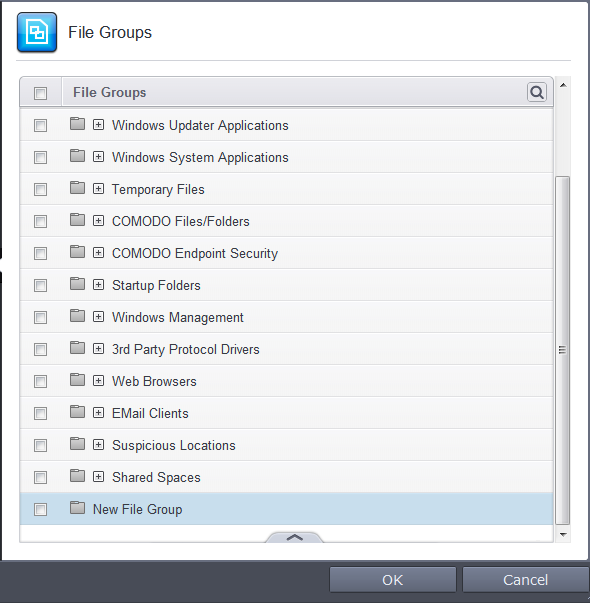Screen dimensions: 590x603
Task: Click the folder icon beside Shared Spaces
Action: (77, 476)
